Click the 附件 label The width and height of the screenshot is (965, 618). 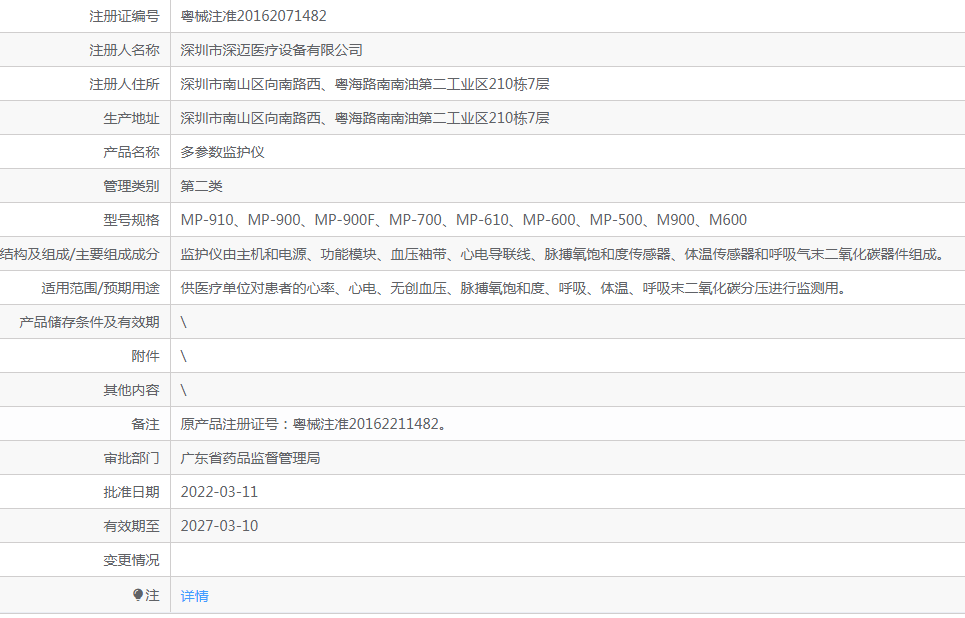tap(145, 356)
